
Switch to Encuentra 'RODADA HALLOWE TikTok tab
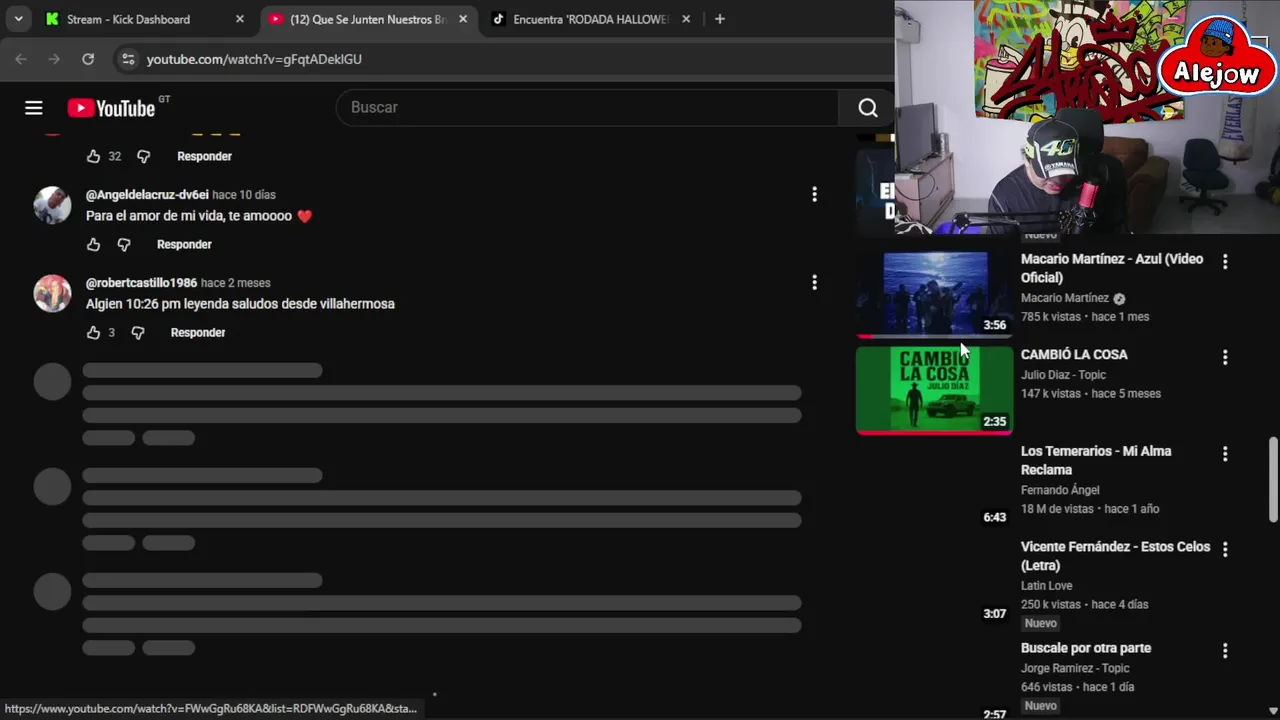(590, 19)
